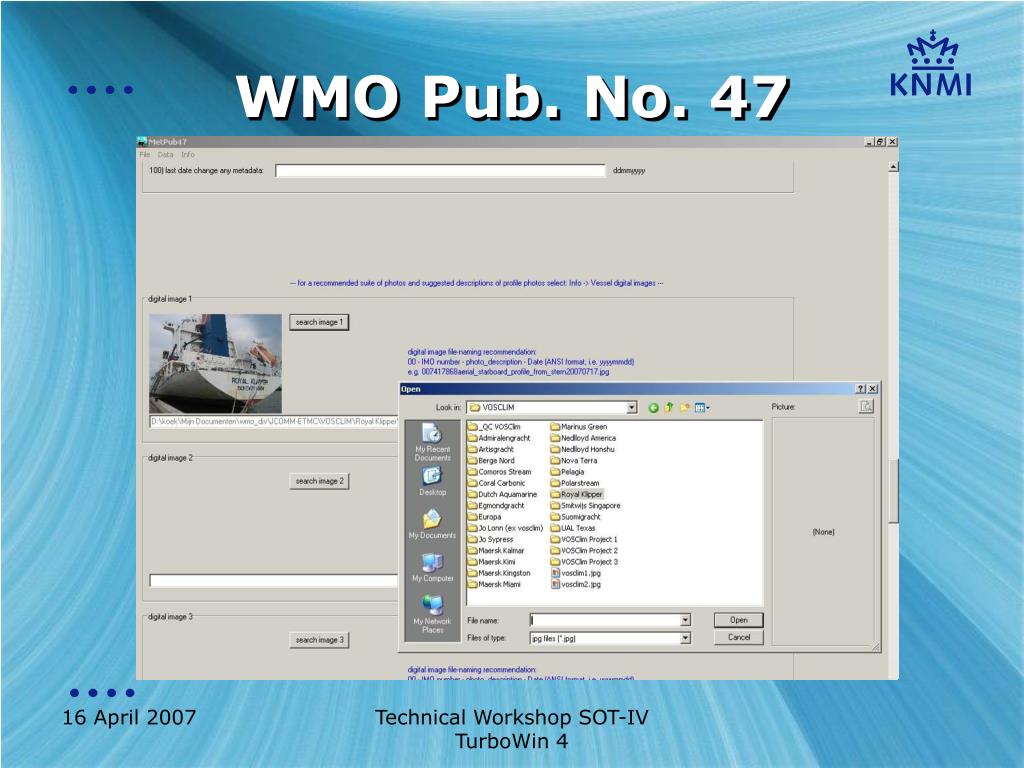Click the Royal Klipper ship thumbnail

(x=216, y=363)
